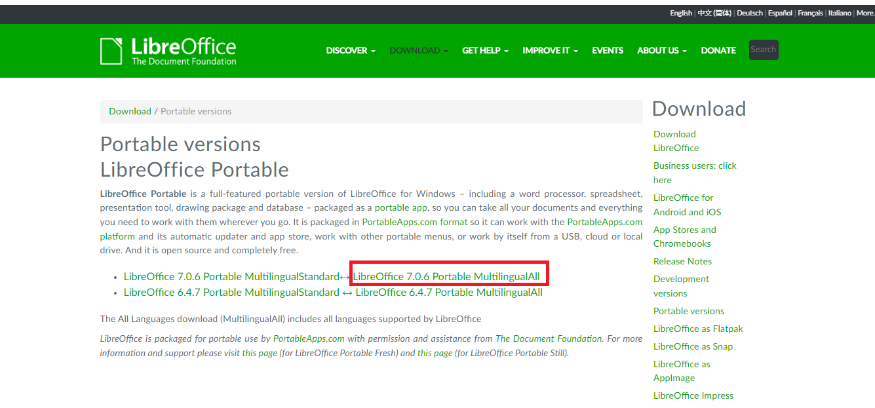Download LibreOffice 7.0.6 Portable MultilingualStandard

point(232,276)
